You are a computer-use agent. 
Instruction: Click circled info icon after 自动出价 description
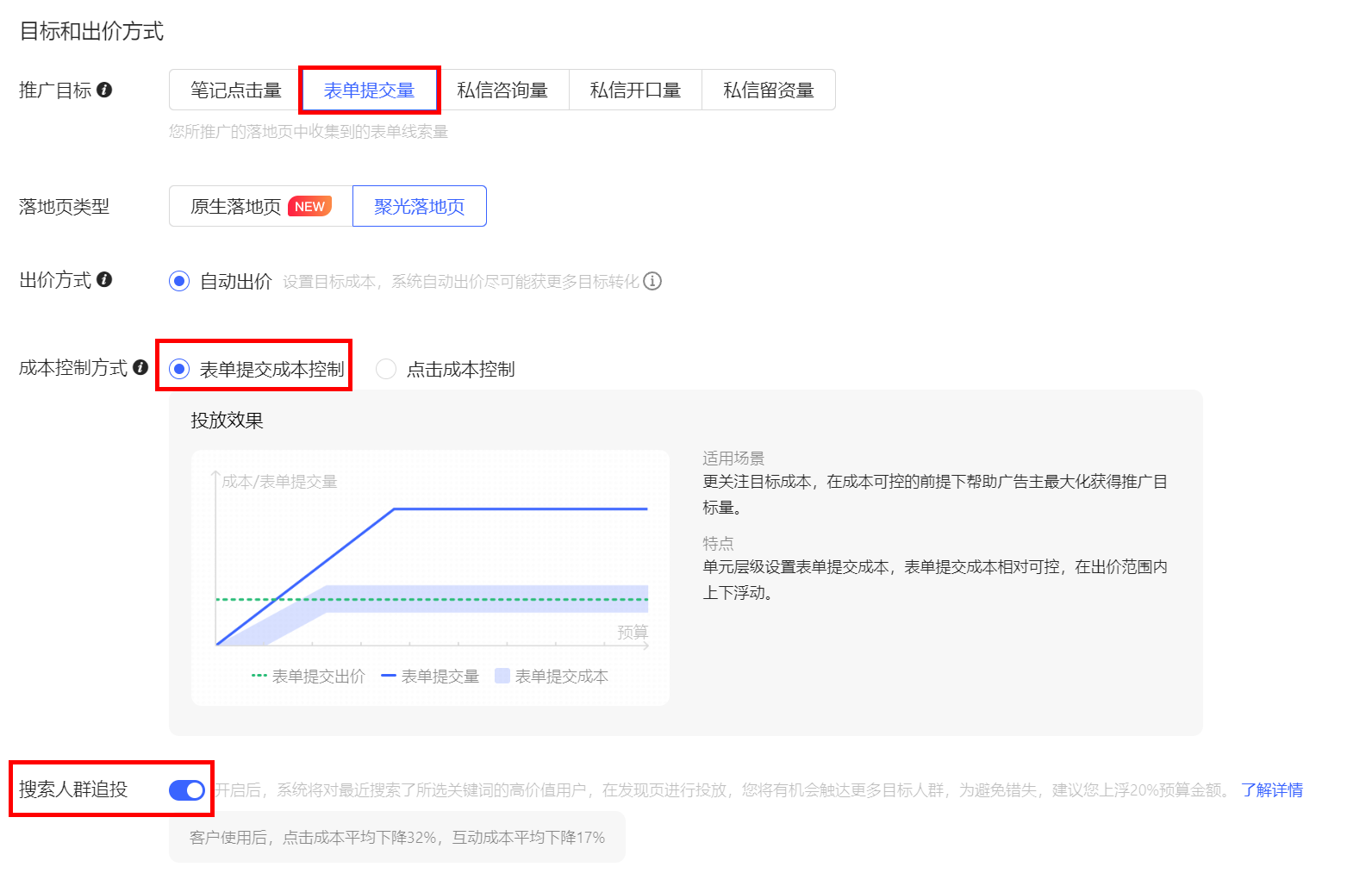[x=652, y=281]
